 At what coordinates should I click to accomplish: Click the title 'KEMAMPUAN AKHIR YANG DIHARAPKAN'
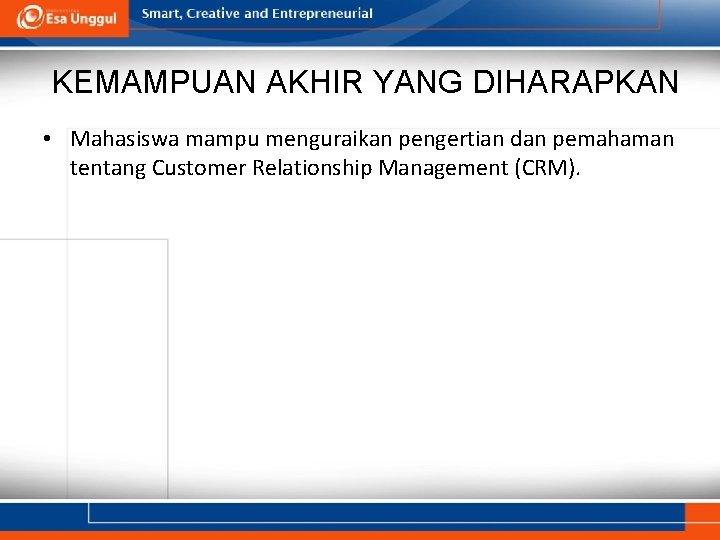click(x=365, y=82)
